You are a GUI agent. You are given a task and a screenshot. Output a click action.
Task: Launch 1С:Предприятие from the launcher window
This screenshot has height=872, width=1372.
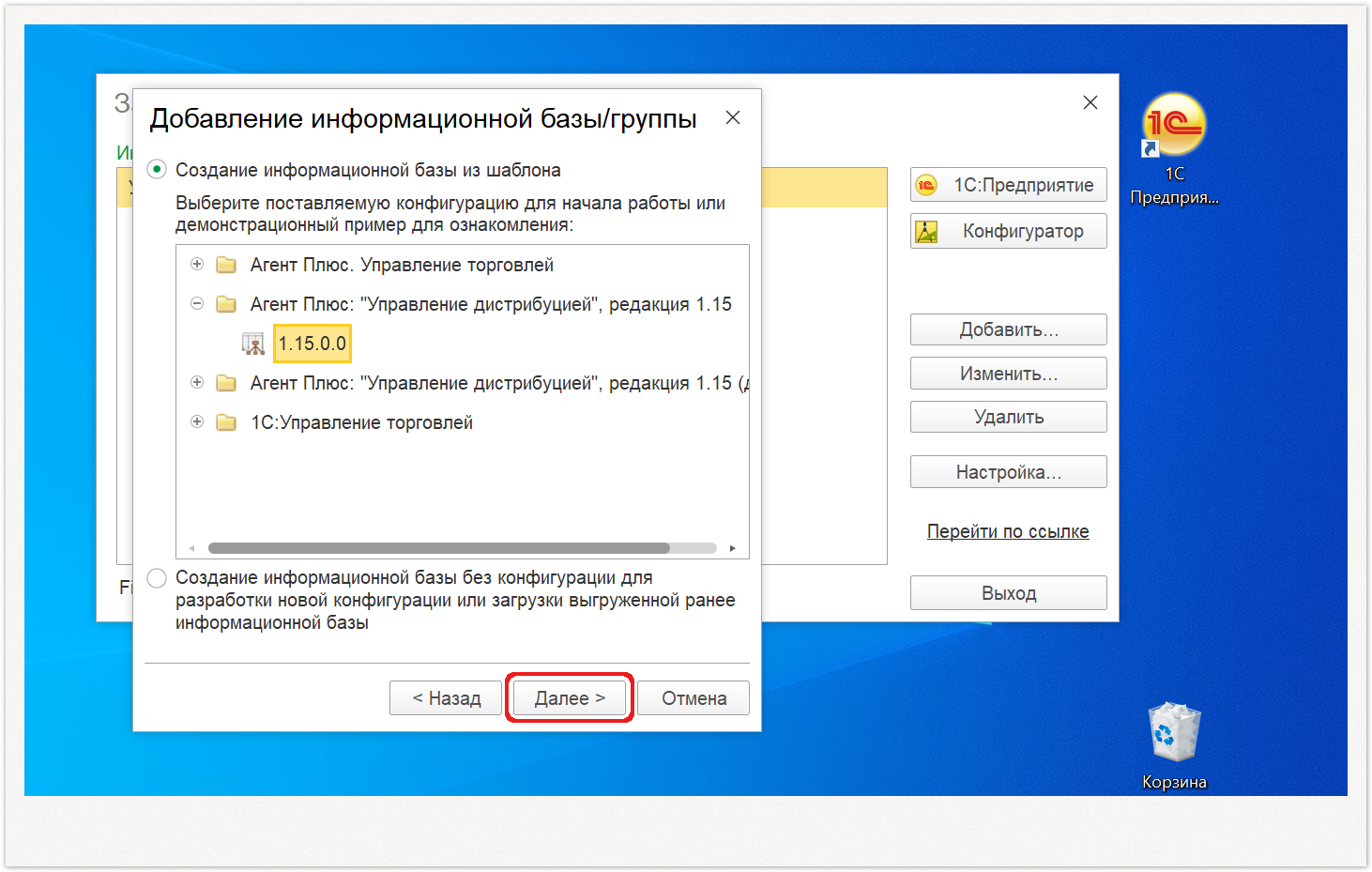(1009, 185)
